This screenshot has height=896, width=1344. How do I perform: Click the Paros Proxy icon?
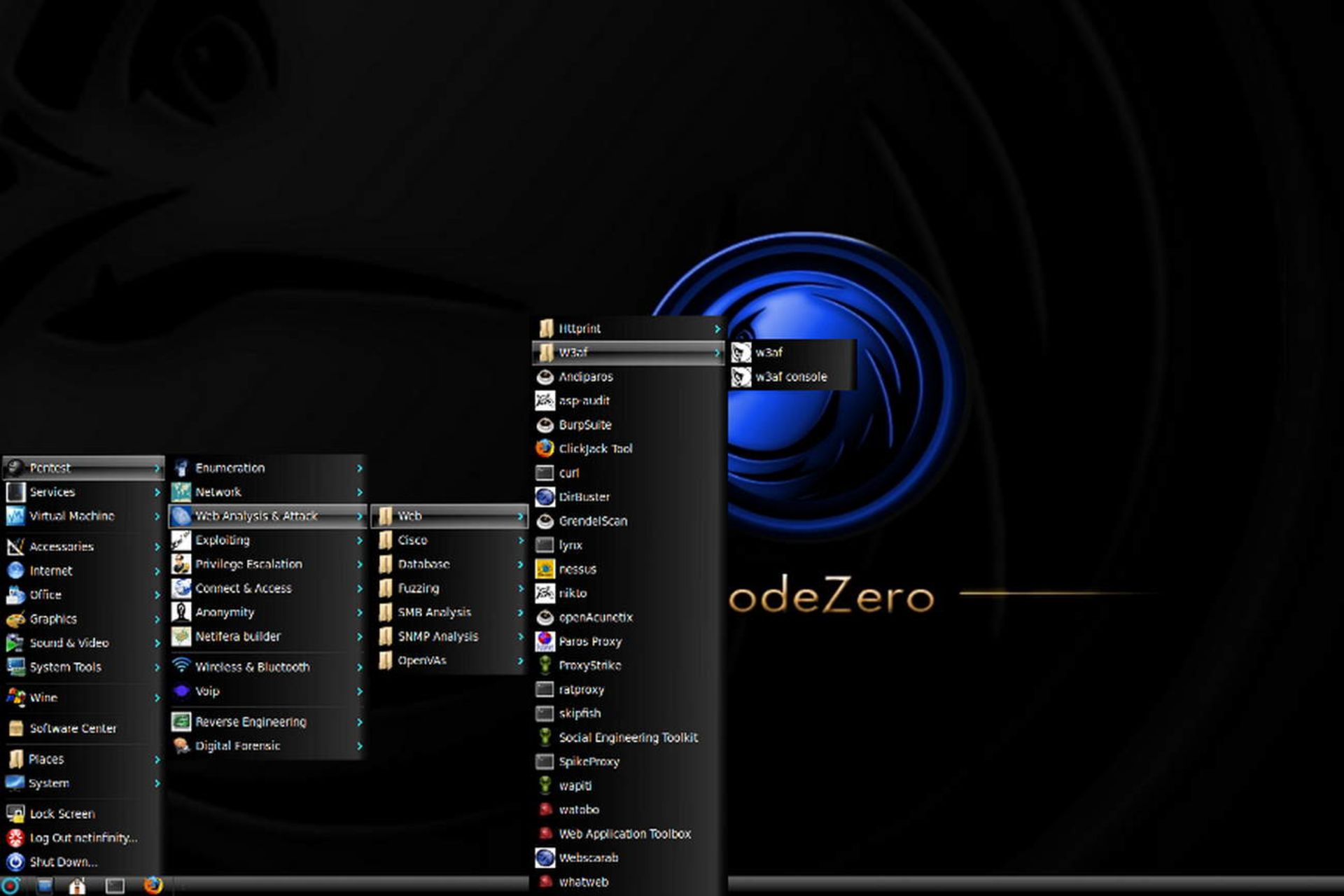pyautogui.click(x=545, y=641)
